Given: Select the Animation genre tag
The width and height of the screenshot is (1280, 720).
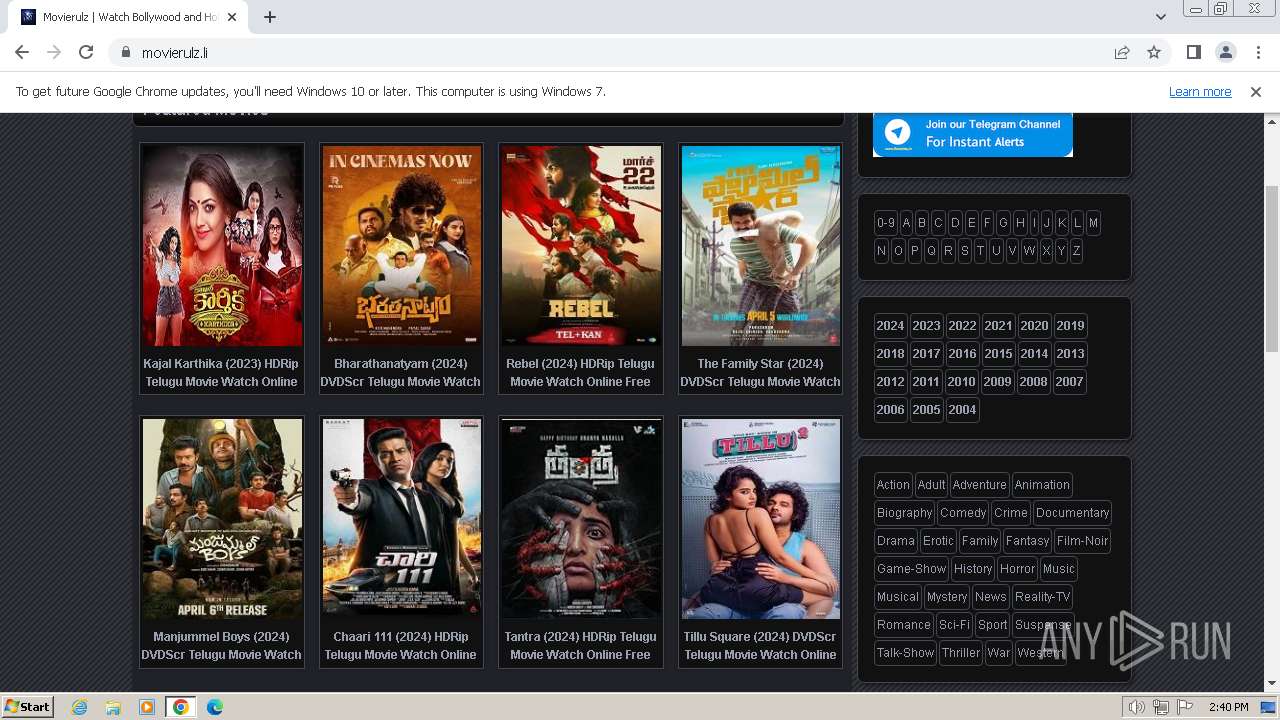Looking at the screenshot, I should (1042, 485).
